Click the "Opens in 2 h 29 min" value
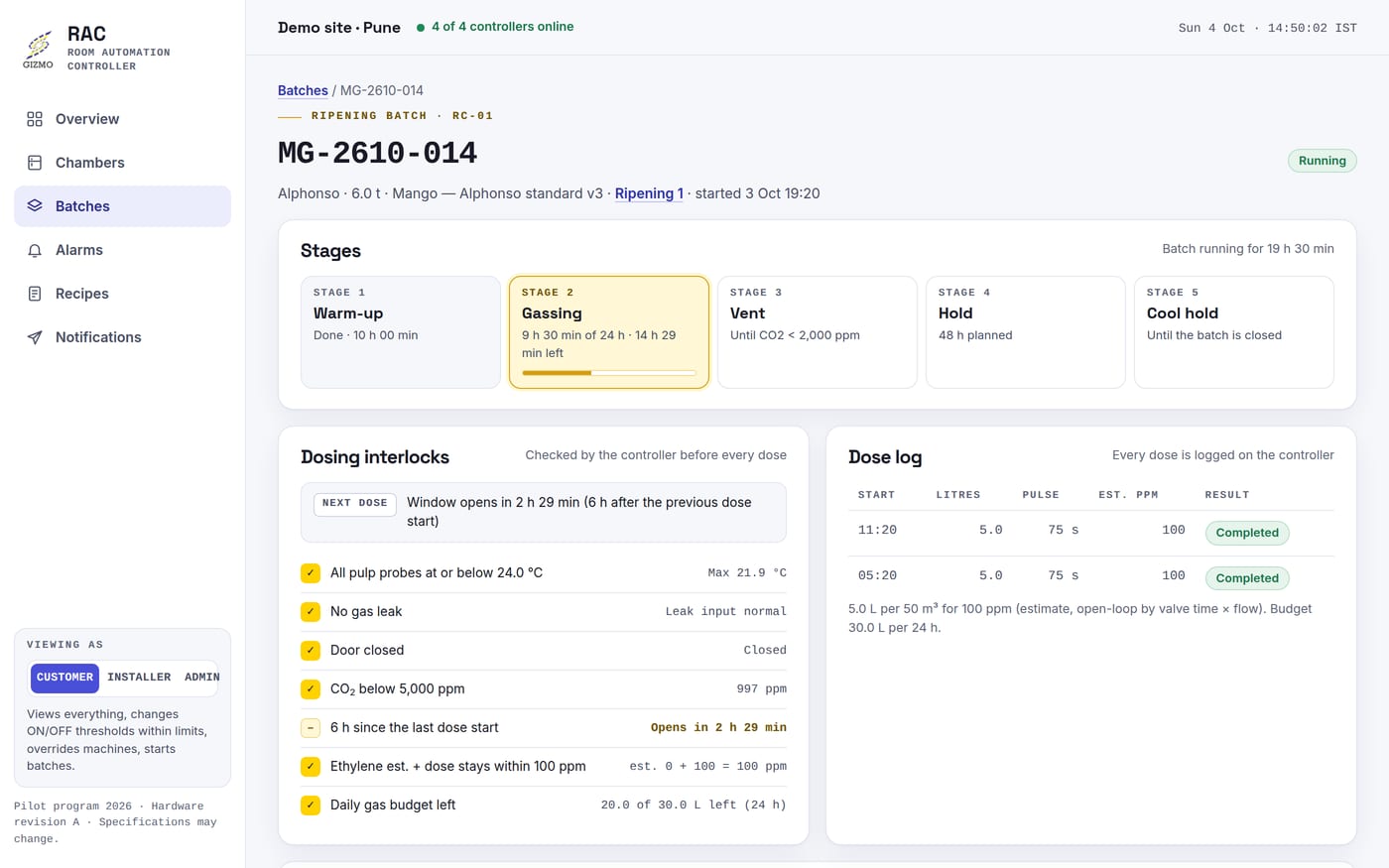The image size is (1389, 868). [x=718, y=727]
